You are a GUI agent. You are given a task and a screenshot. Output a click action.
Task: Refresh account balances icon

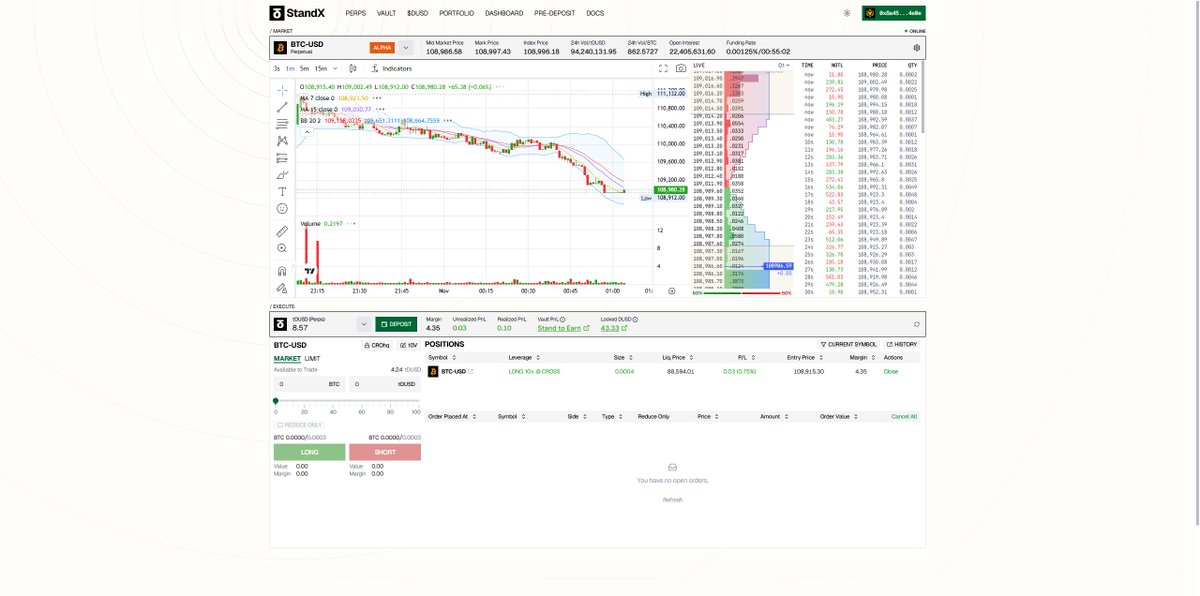coord(916,324)
